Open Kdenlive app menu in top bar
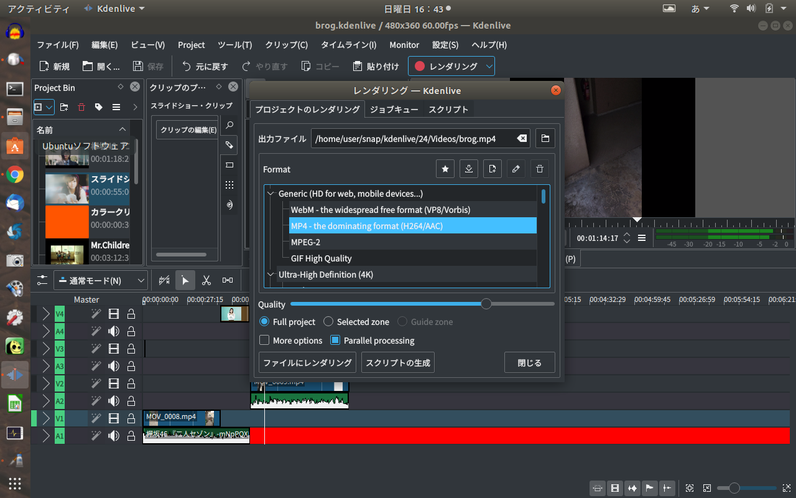The image size is (796, 498). [x=114, y=9]
